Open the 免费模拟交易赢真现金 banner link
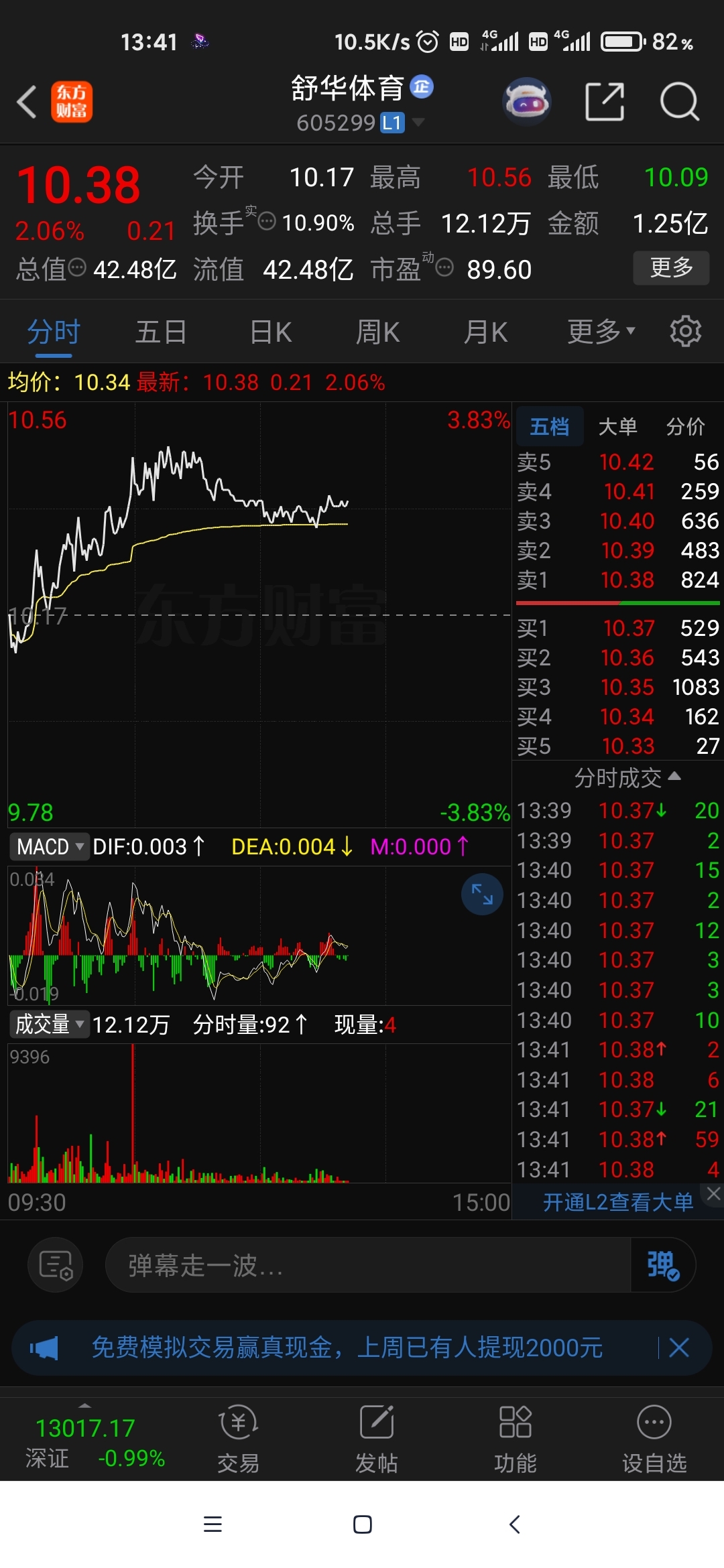Screen dimensions: 724x1568 click(347, 1348)
